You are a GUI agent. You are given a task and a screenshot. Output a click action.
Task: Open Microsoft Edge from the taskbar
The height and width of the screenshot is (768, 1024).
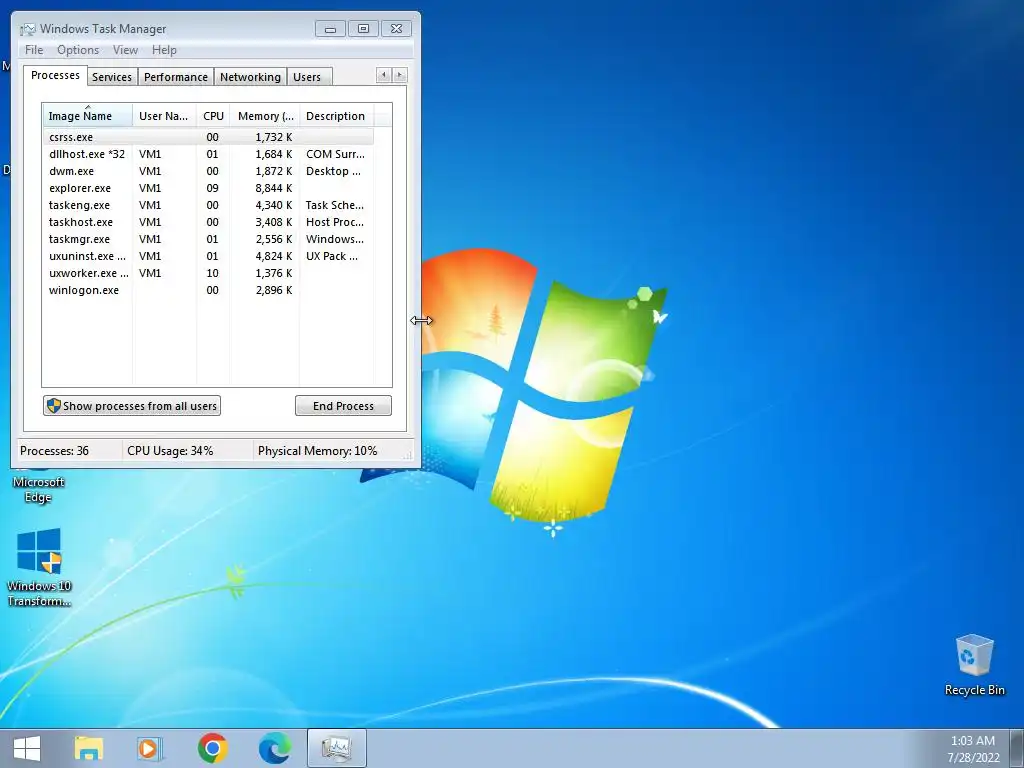tap(275, 748)
